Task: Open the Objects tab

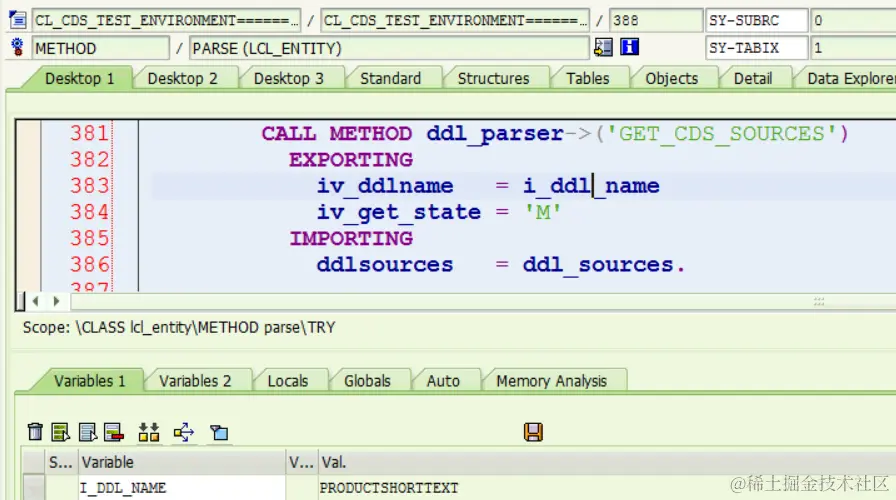Action: (x=671, y=78)
